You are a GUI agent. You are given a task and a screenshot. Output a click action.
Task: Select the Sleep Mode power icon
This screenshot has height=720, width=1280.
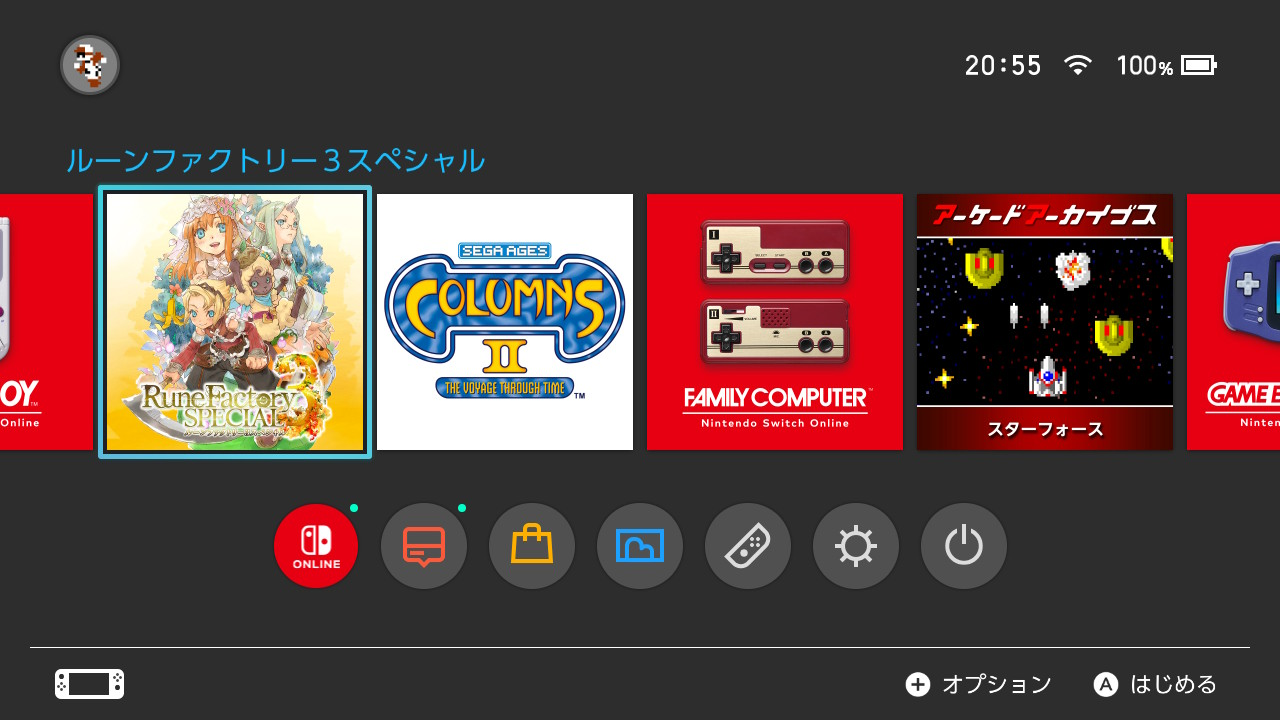point(964,546)
